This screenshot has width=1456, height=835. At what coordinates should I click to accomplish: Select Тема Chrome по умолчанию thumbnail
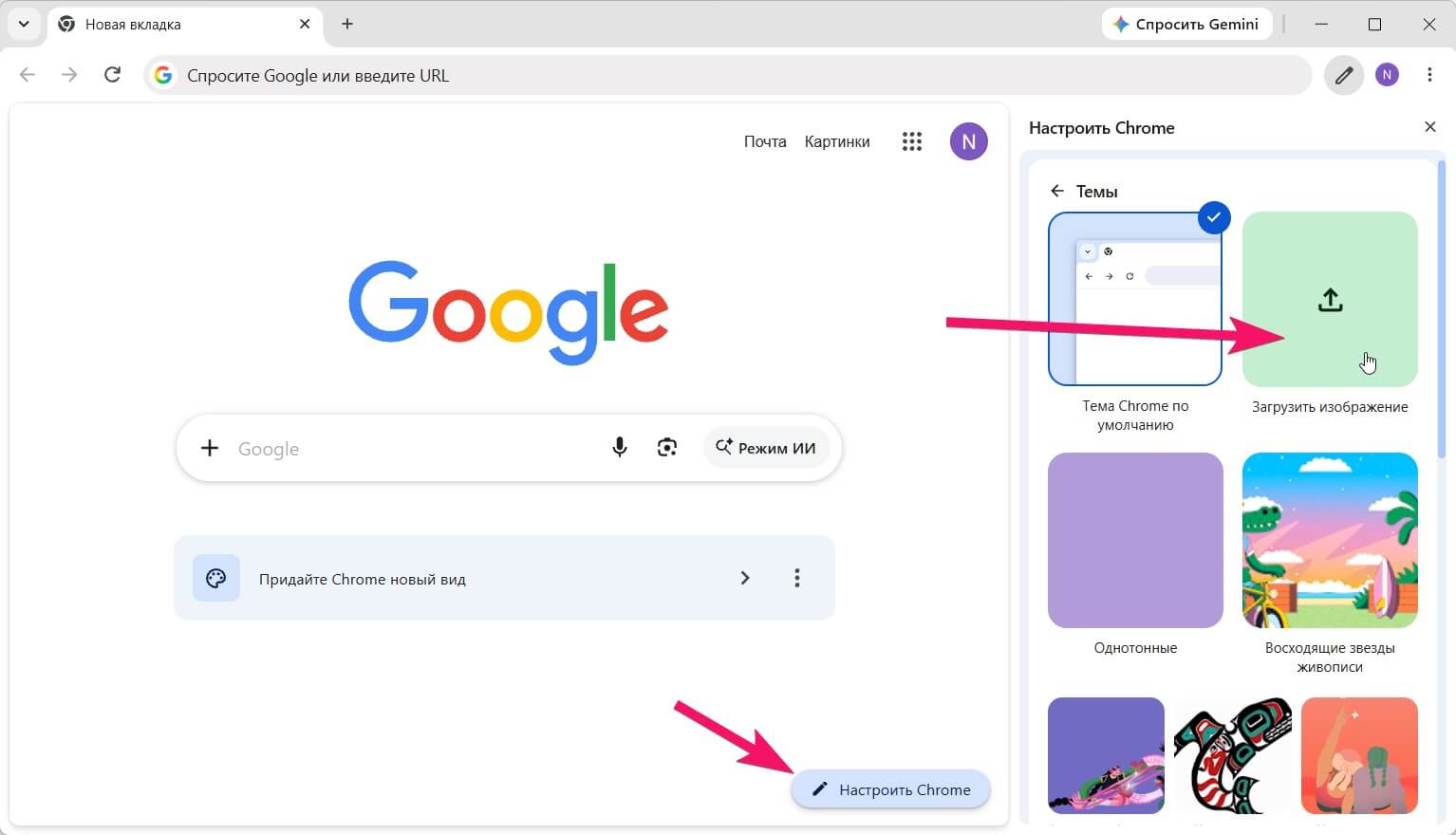point(1135,299)
